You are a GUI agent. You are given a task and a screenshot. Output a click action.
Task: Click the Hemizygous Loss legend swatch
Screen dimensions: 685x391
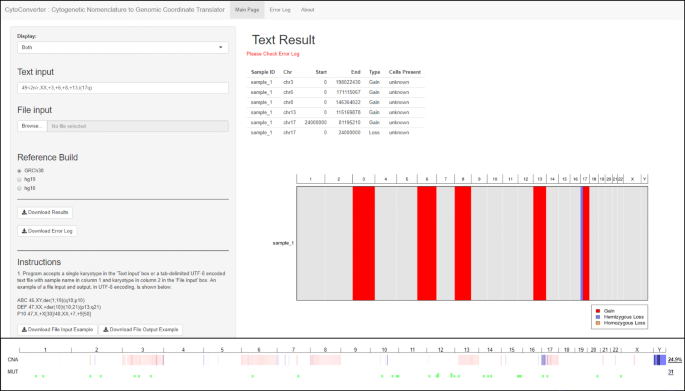click(x=598, y=317)
